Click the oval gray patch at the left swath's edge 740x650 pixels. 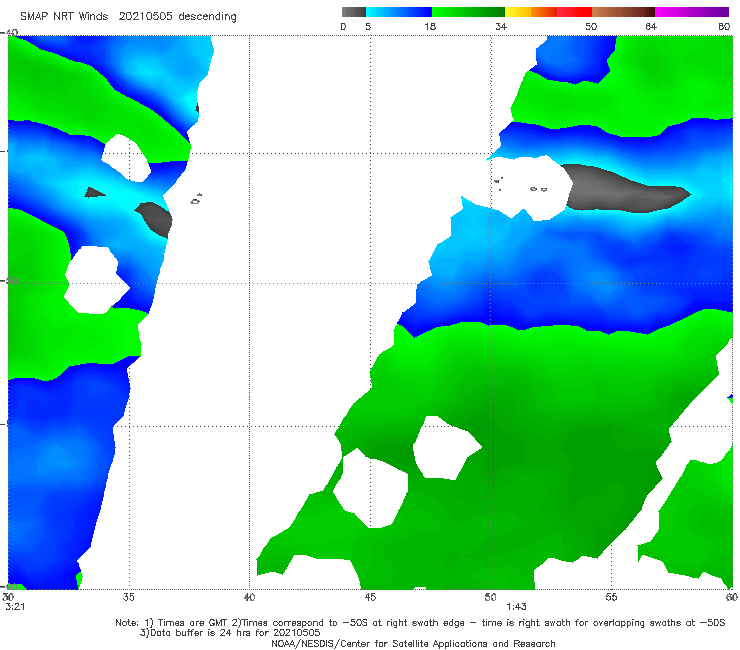click(156, 219)
